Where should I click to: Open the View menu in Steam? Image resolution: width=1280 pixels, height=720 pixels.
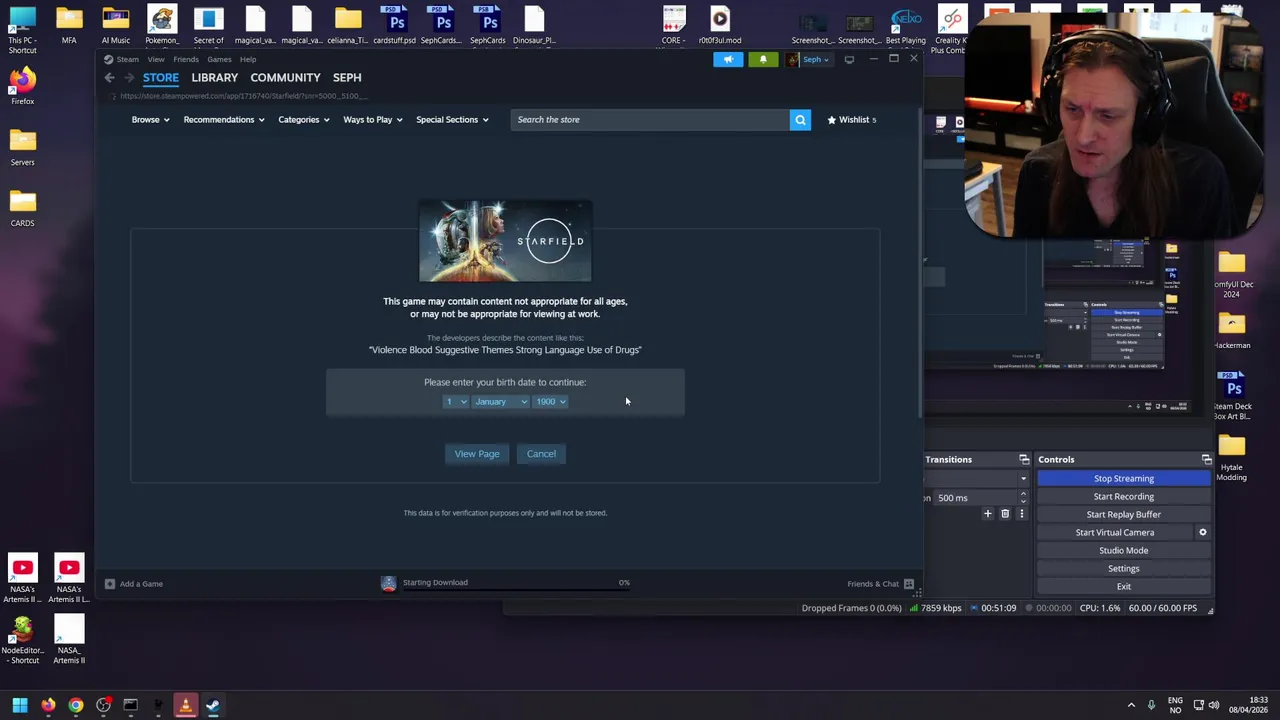click(x=156, y=60)
